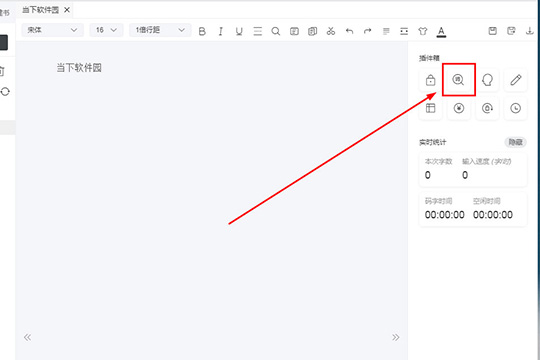This screenshot has width=540, height=360.
Task: Switch to the 当下软件园 document tab
Action: [x=41, y=10]
